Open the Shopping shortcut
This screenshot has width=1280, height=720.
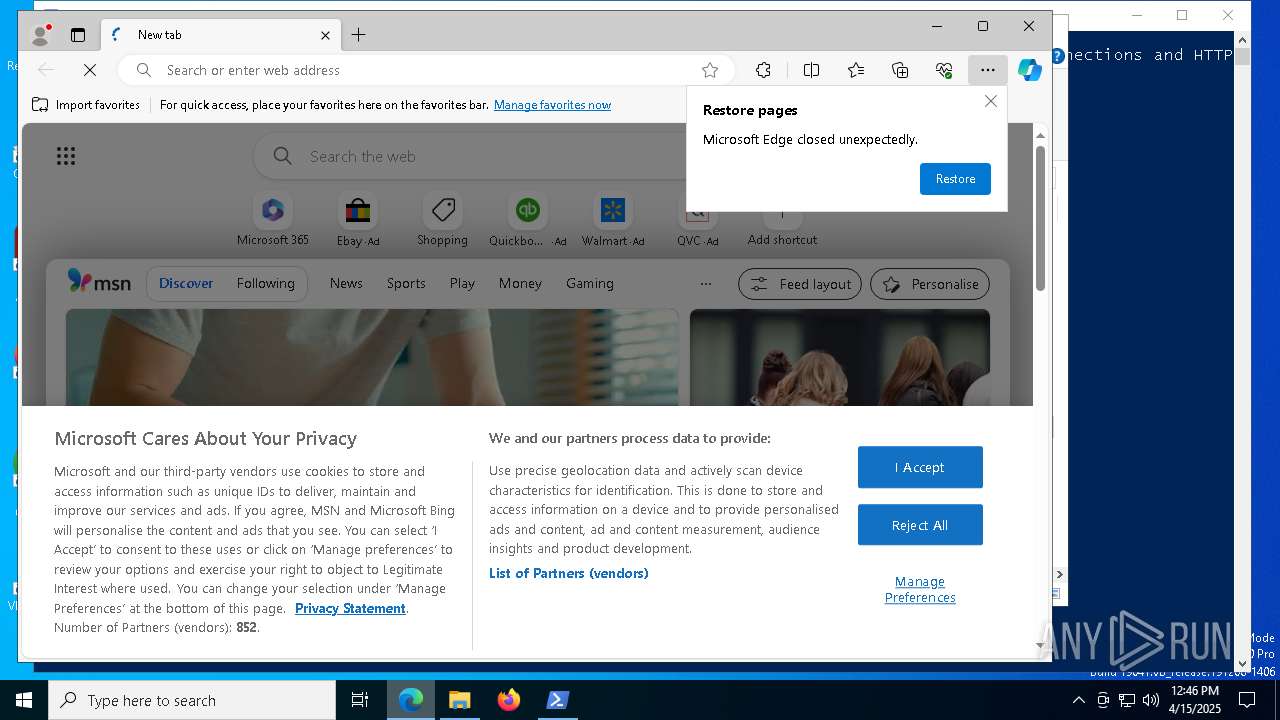(x=443, y=220)
